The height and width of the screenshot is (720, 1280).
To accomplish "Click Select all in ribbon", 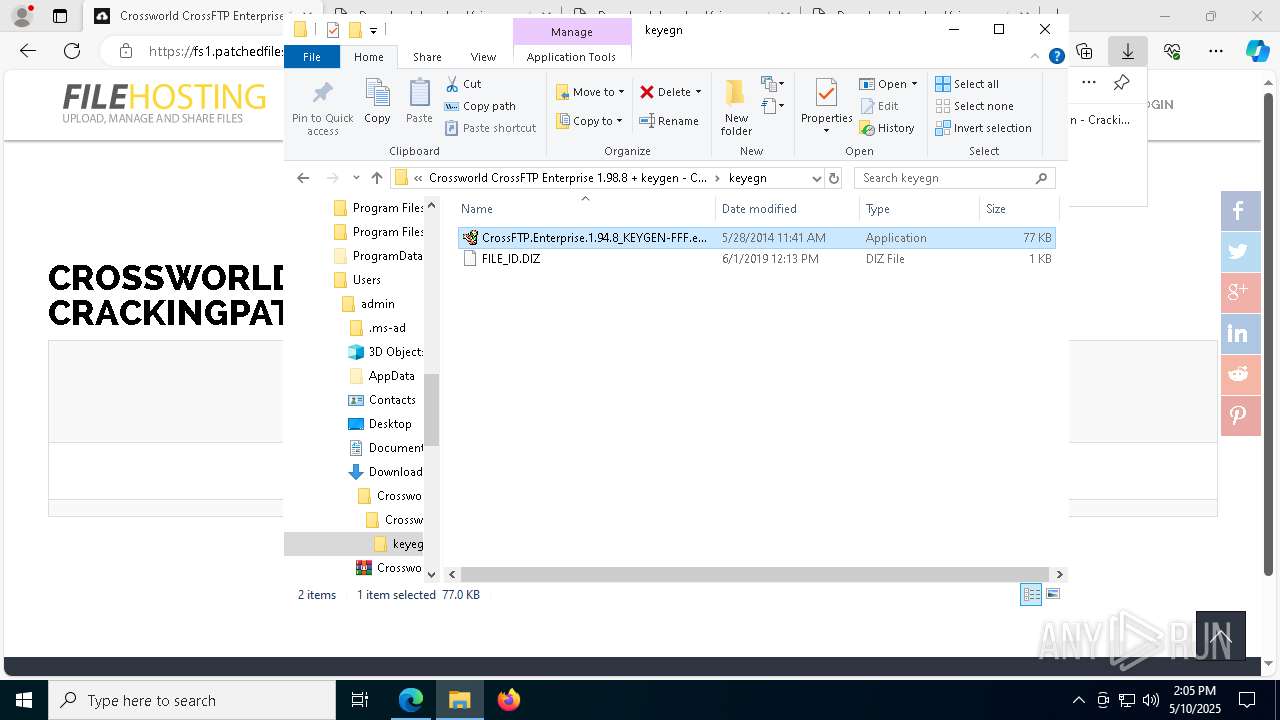I will [967, 84].
